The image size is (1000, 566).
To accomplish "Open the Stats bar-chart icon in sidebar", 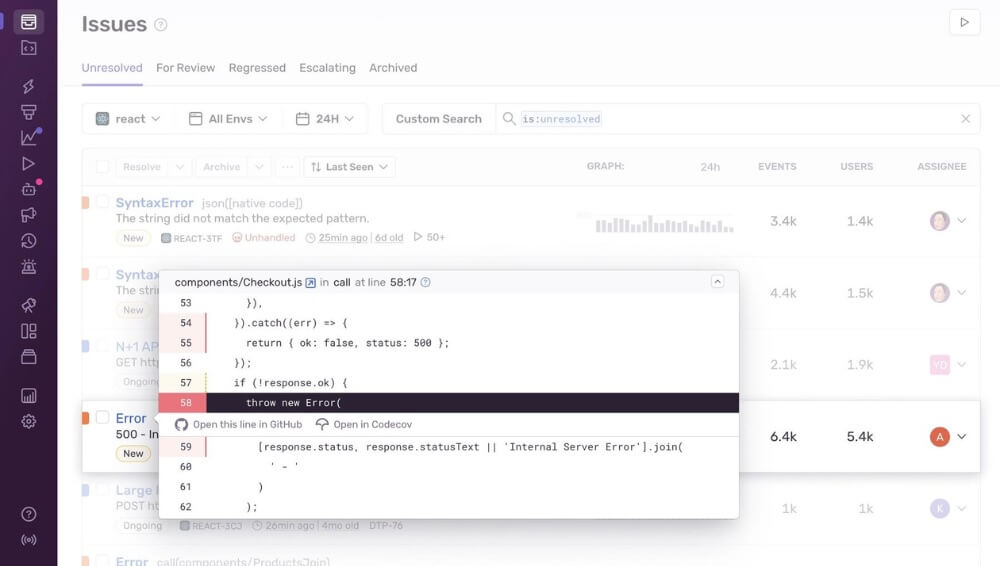I will pos(29,396).
